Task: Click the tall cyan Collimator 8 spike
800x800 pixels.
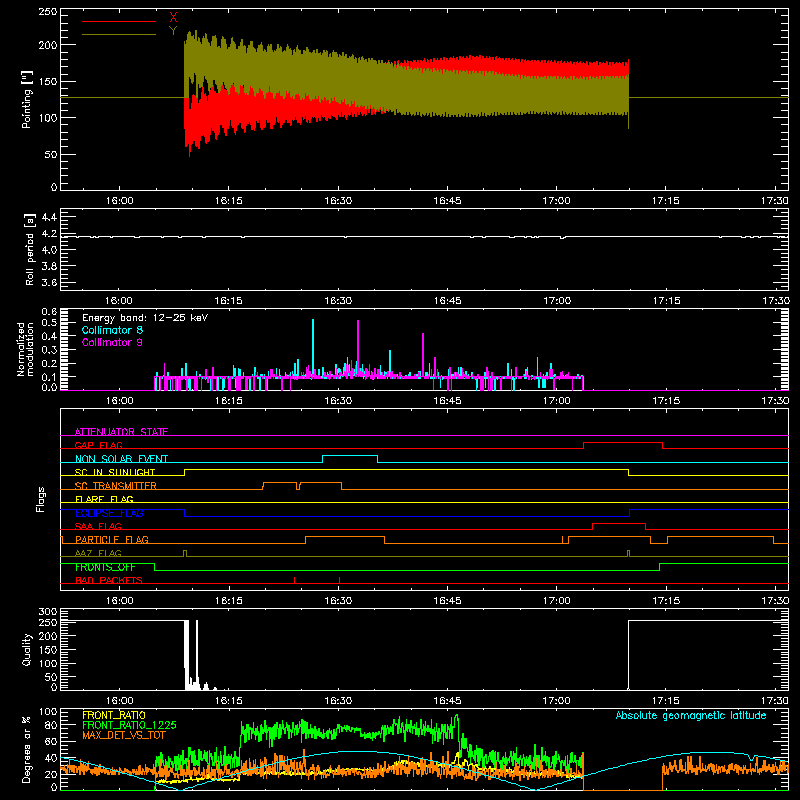Action: (313, 347)
